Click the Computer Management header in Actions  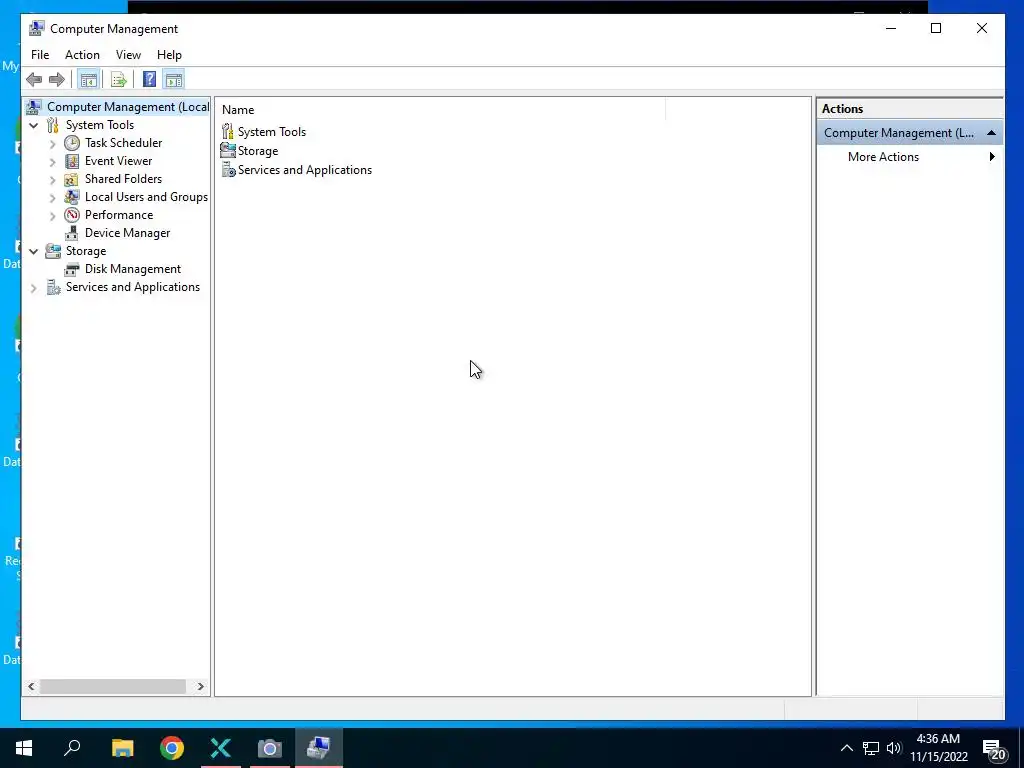pyautogui.click(x=910, y=133)
